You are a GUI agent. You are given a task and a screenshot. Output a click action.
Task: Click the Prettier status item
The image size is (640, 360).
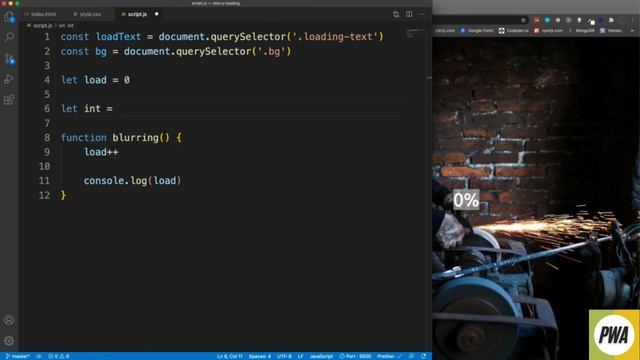point(389,356)
